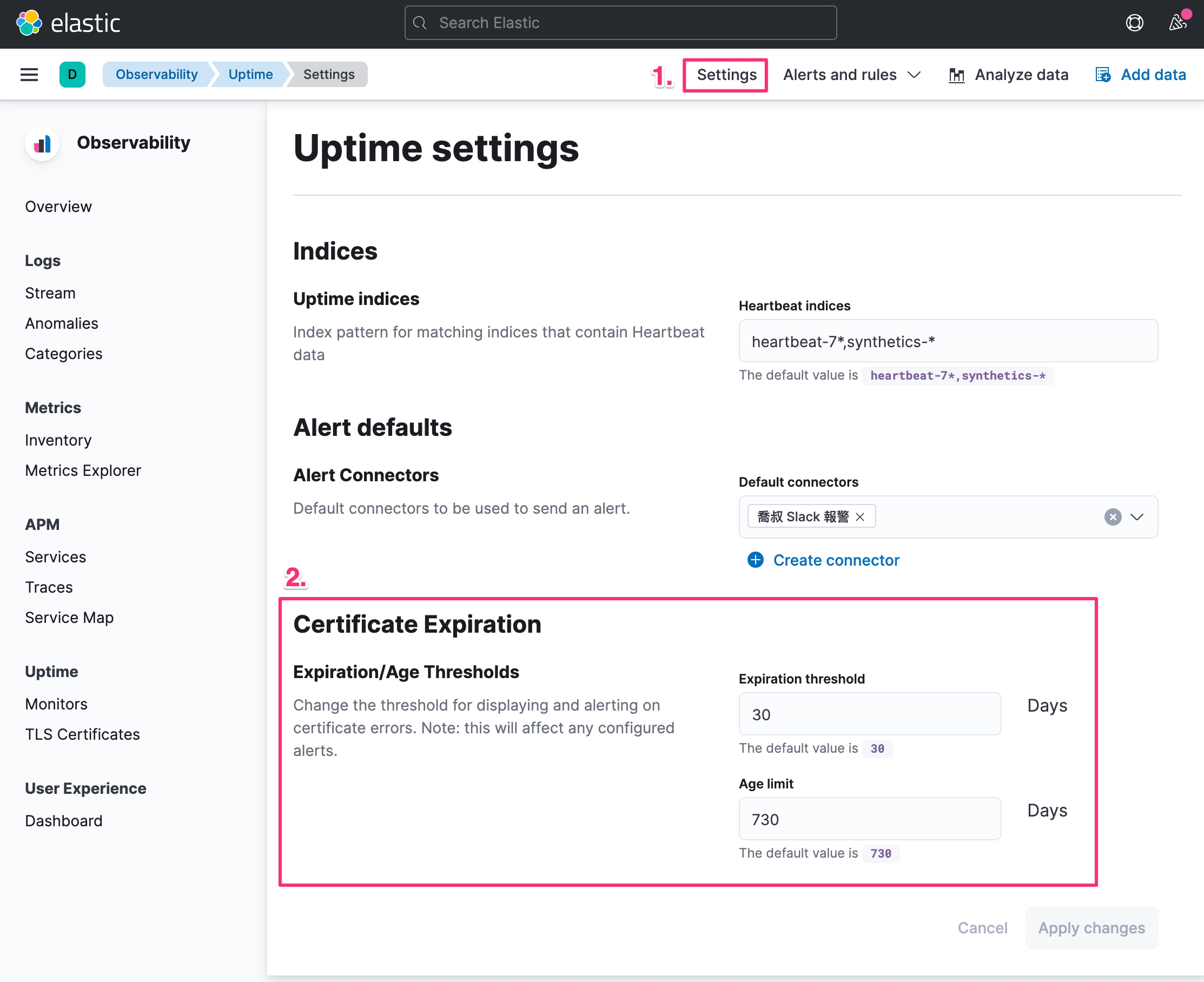1204x982 pixels.
Task: Open TLS Certificates page
Action: click(x=83, y=734)
